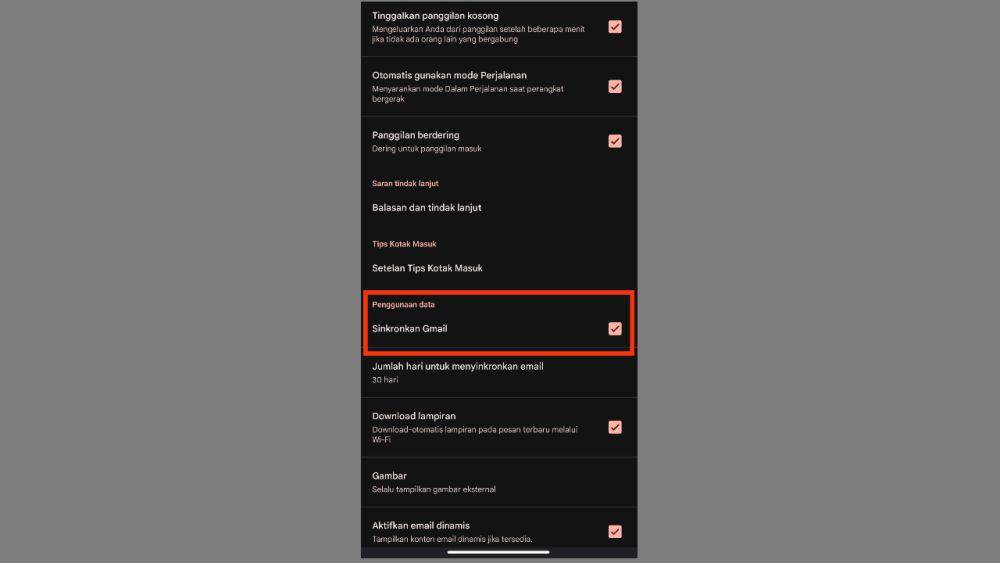
Task: Tap the bottom home gesture bar
Action: (498, 552)
